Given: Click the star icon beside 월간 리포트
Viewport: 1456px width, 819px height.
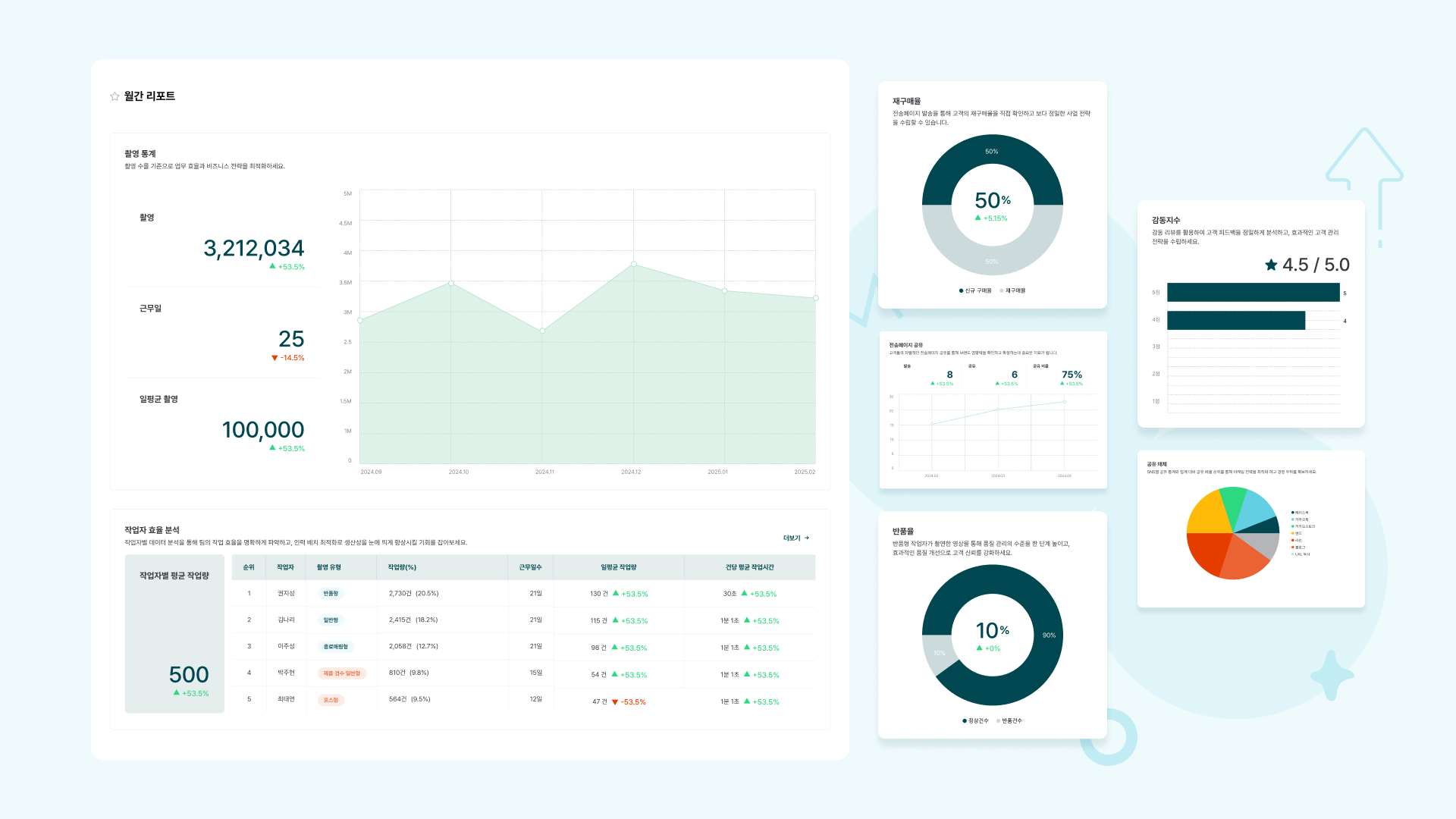Looking at the screenshot, I should point(115,96).
